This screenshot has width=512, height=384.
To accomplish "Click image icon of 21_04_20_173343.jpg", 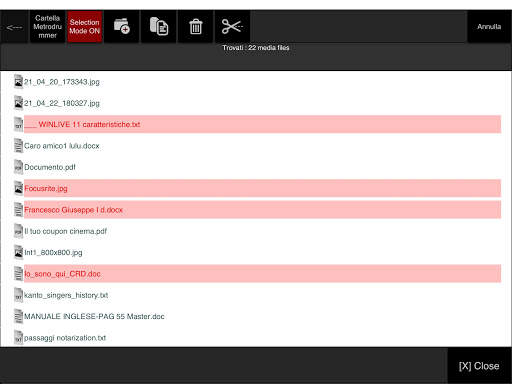I will coord(18,82).
